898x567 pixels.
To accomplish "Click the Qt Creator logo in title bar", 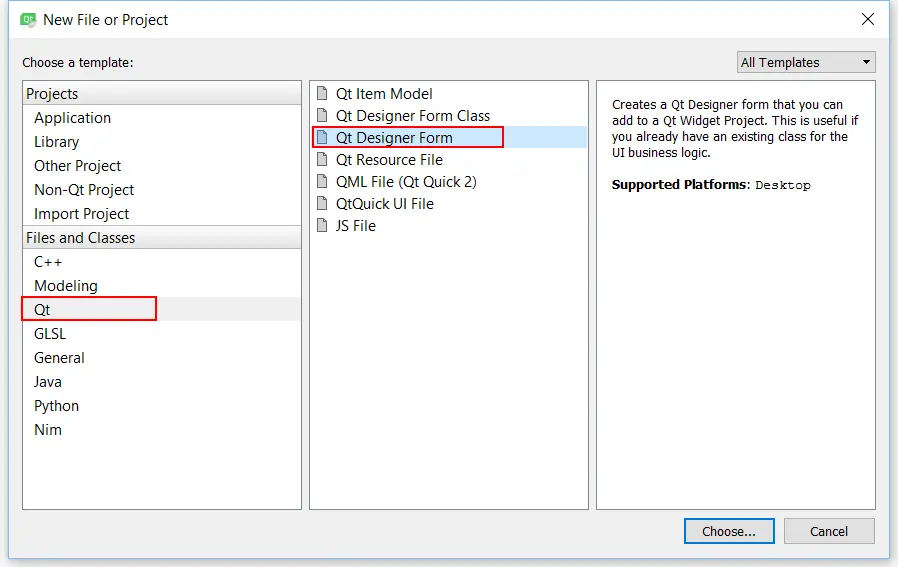I will click(x=28, y=19).
